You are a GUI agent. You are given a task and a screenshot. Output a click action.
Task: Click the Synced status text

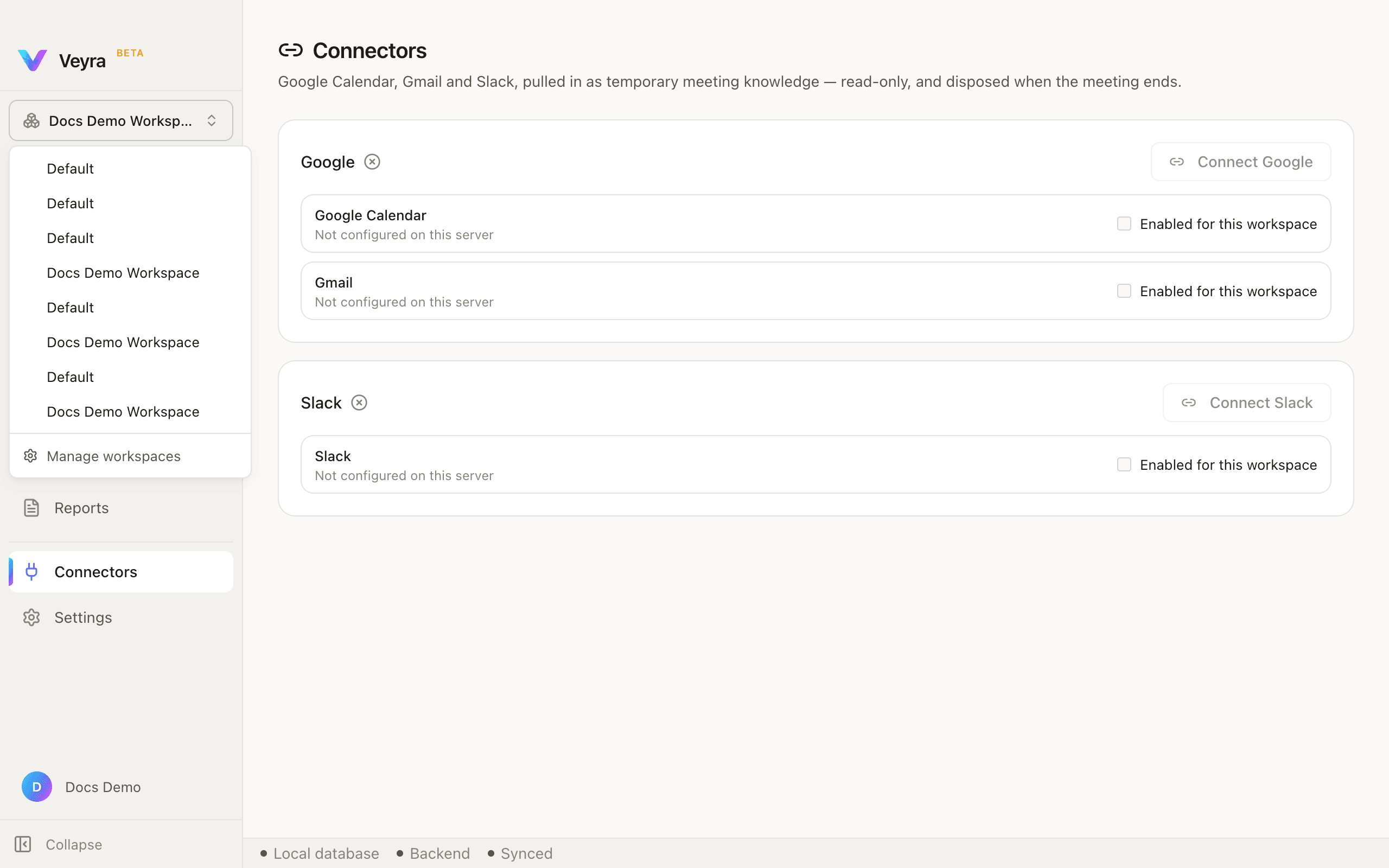(526, 854)
